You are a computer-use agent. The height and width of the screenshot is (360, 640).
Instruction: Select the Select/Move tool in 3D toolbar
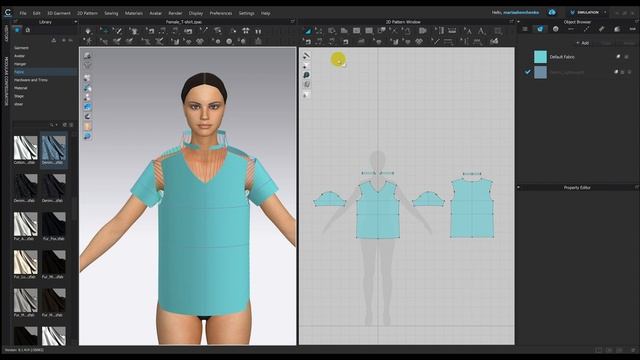click(105, 31)
